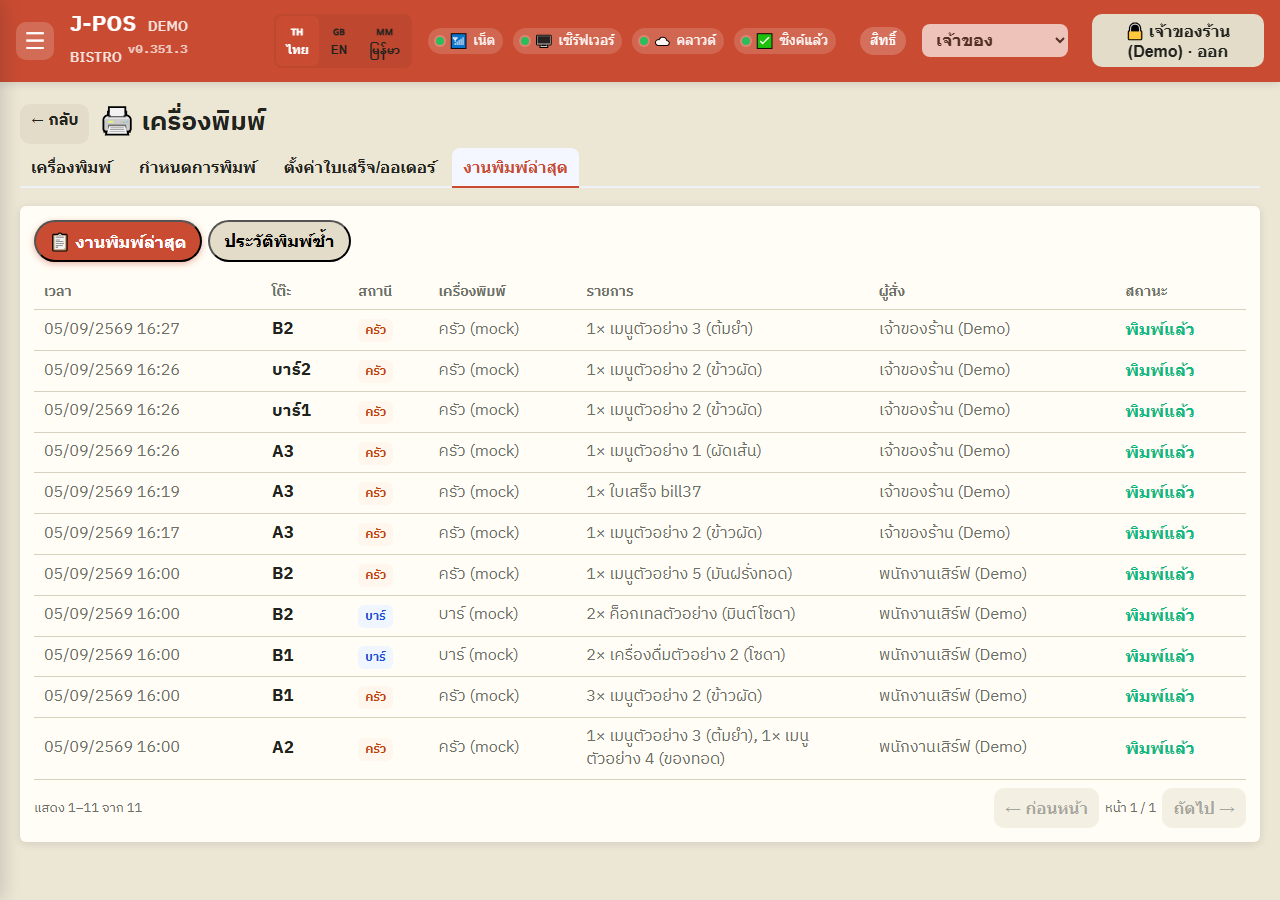
Task: Open the กำหนดการพิมพ์ tab
Action: click(198, 167)
